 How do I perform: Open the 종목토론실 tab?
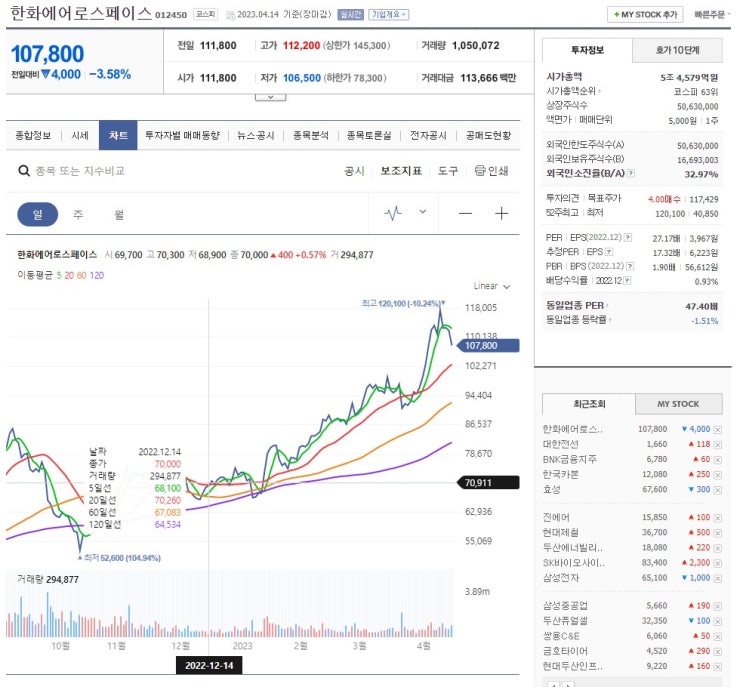tap(369, 136)
